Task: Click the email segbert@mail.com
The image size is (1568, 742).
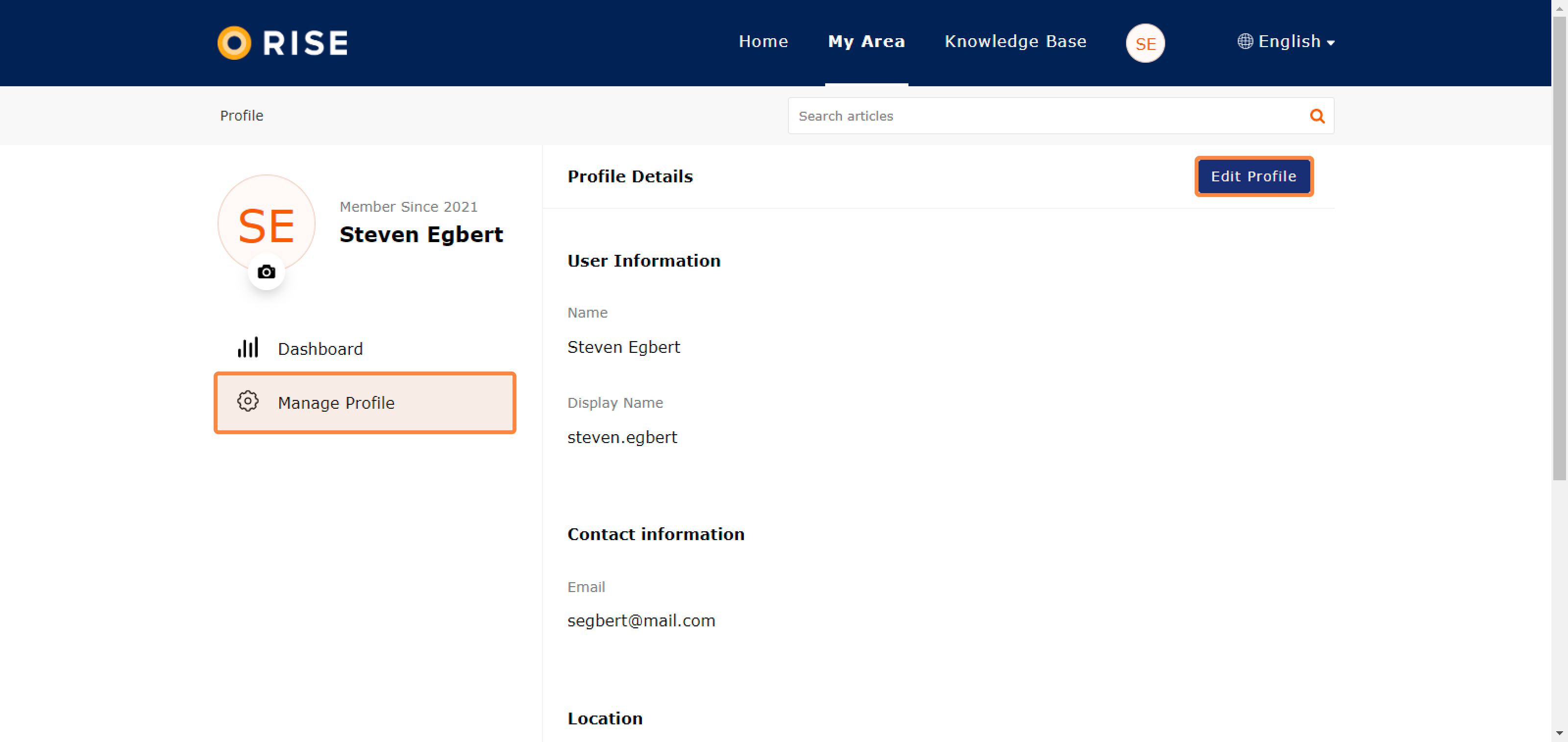Action: click(641, 621)
